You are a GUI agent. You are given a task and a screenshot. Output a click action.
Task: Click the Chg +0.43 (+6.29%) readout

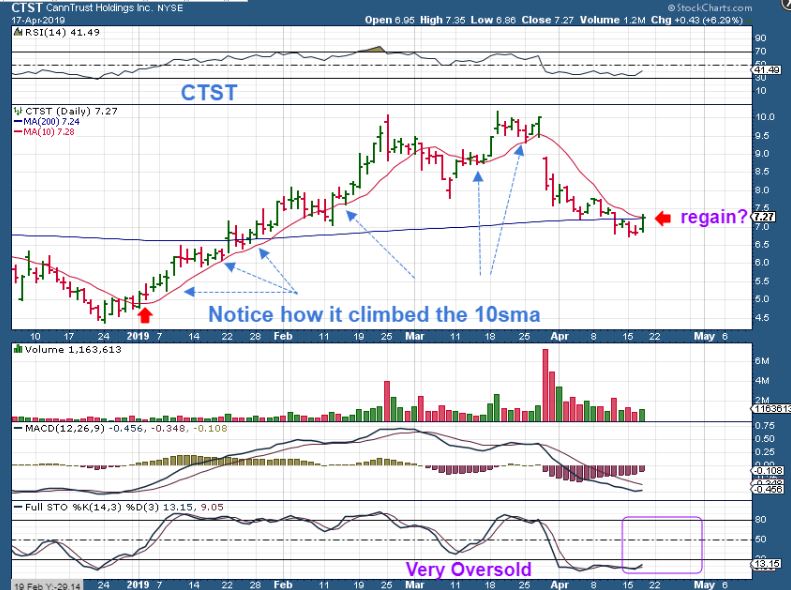pyautogui.click(x=697, y=20)
